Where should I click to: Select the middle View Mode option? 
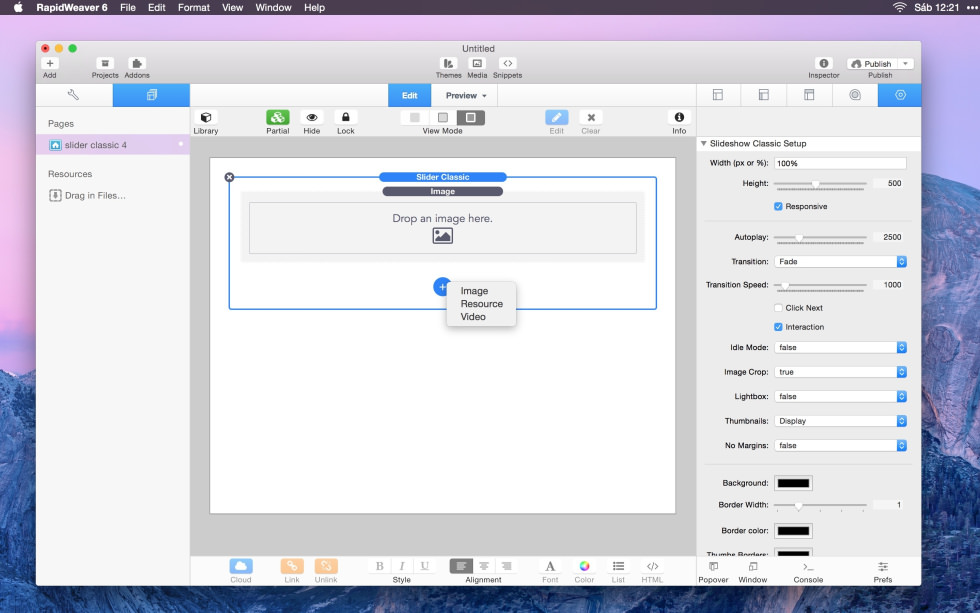point(442,117)
